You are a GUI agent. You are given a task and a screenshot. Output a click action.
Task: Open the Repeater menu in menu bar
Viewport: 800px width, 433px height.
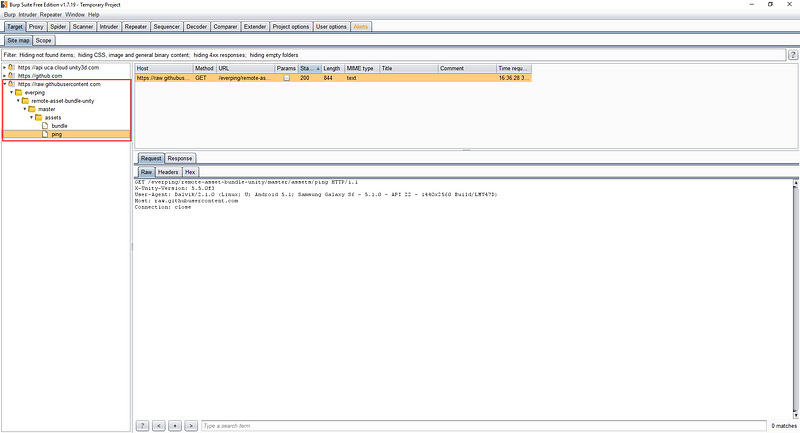pos(51,15)
